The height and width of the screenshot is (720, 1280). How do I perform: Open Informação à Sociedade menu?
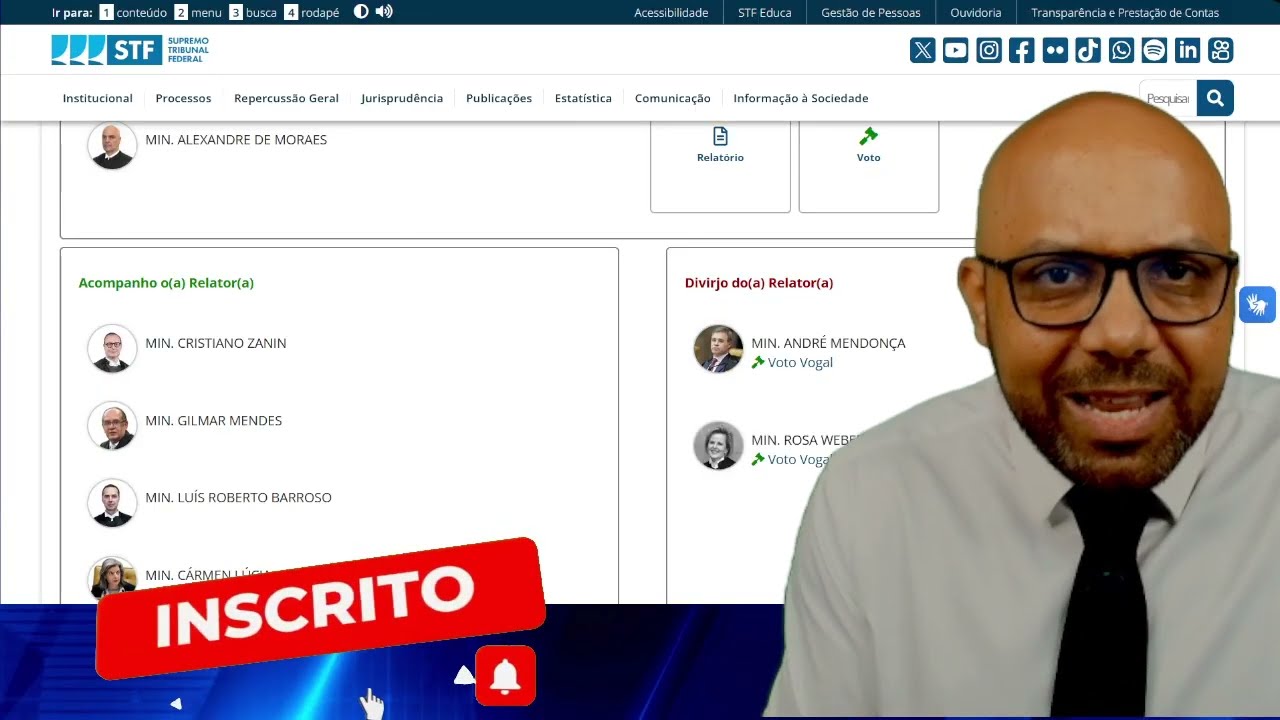coord(801,98)
